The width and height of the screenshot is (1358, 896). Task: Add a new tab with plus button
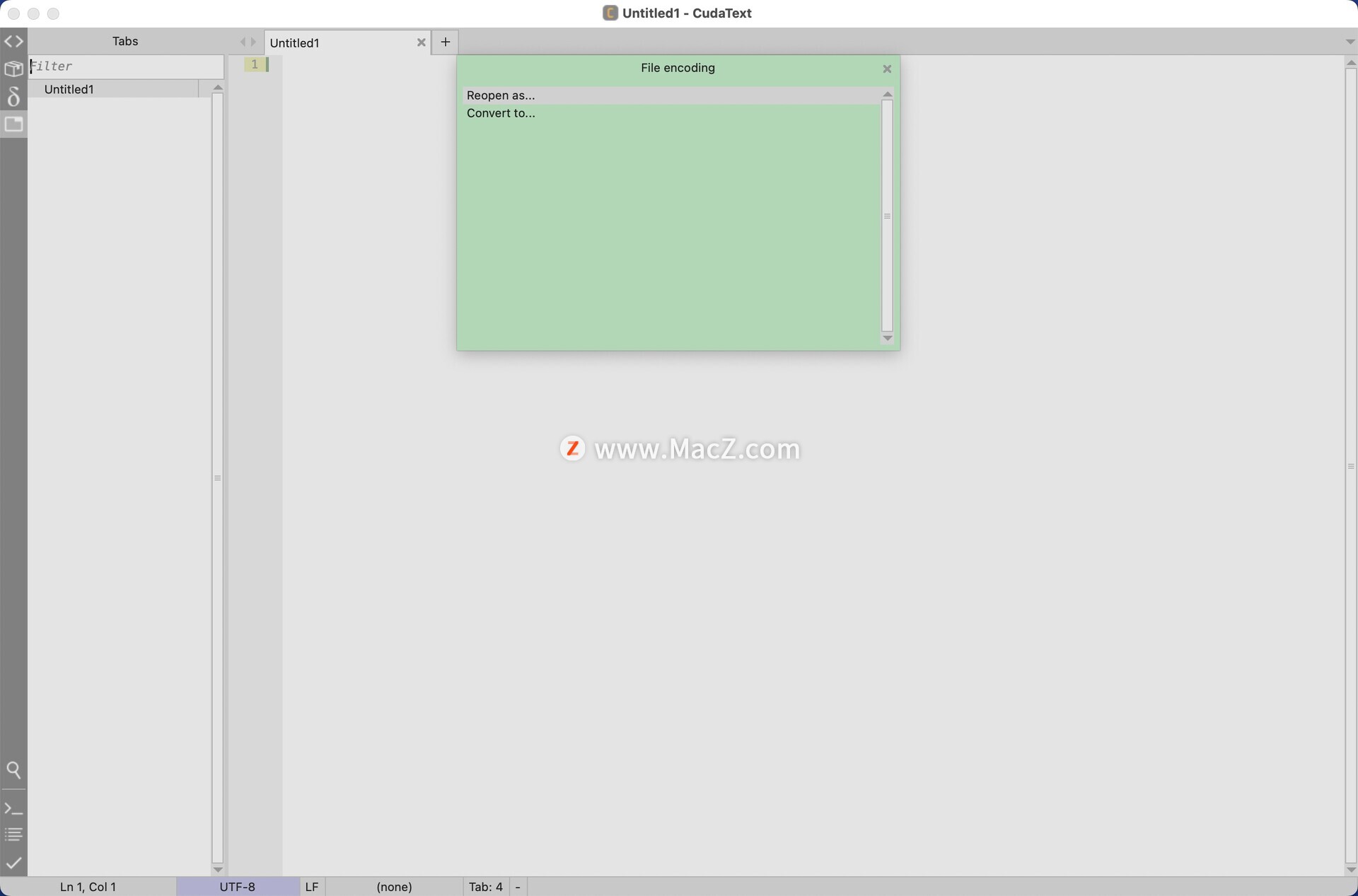click(445, 42)
